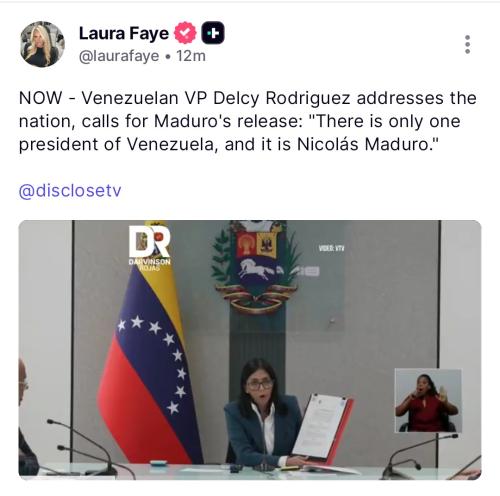The height and width of the screenshot is (496, 500).
Task: Click the Laura Faye display name
Action: click(124, 33)
